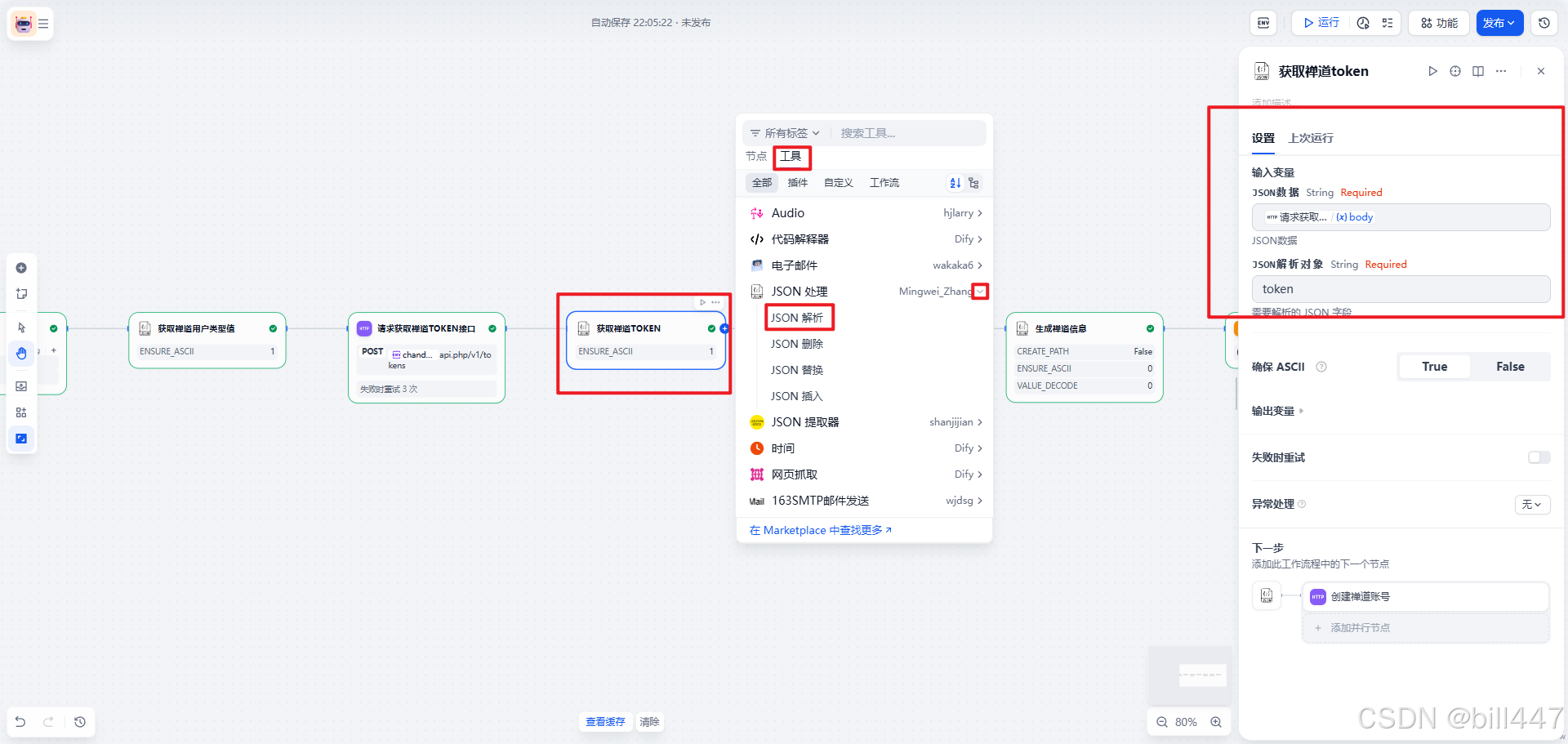This screenshot has height=744, width=1568.
Task: Select the 获取禅道用户类型值 node
Action: pos(207,341)
